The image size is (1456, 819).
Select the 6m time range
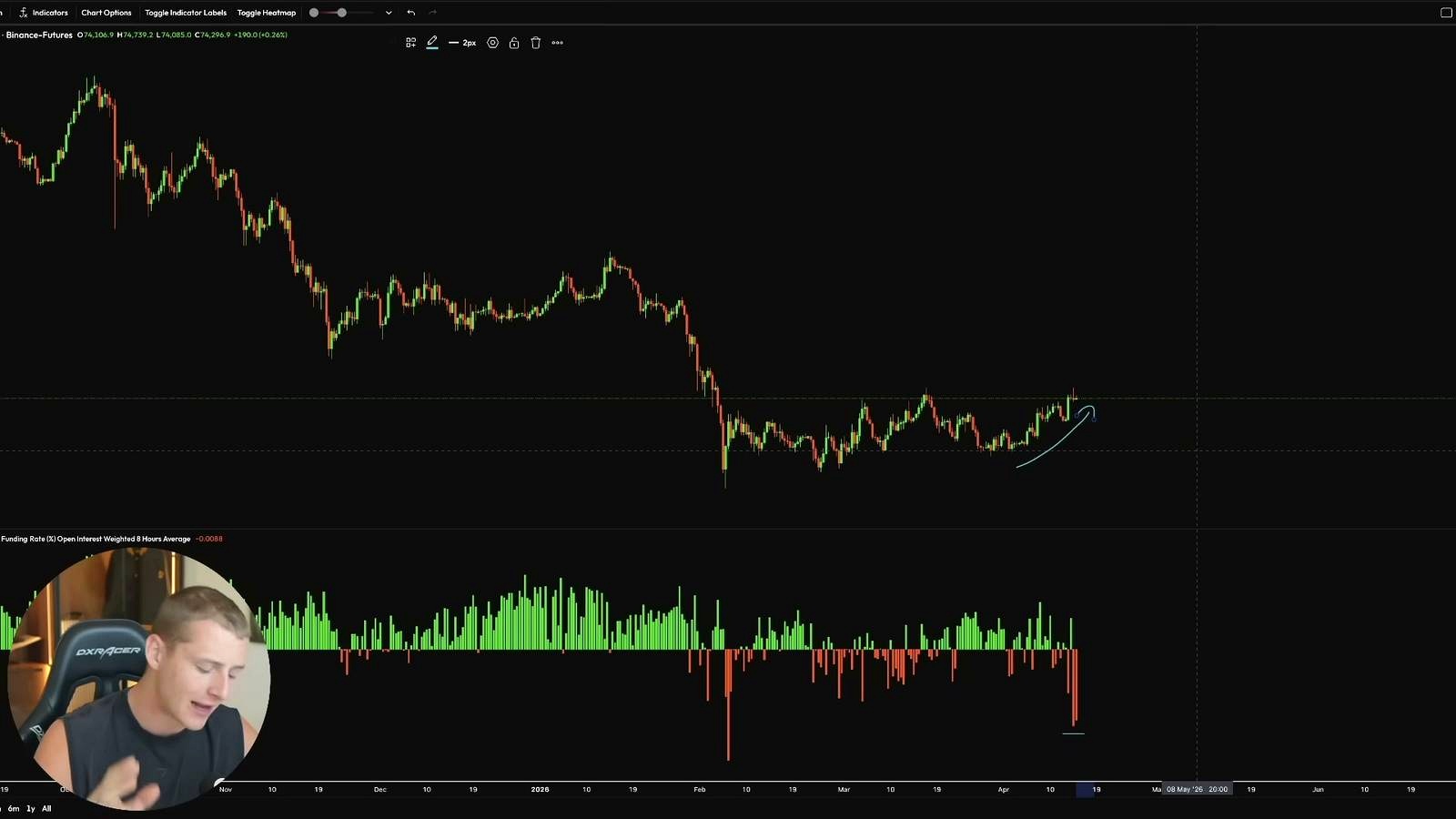[14, 808]
